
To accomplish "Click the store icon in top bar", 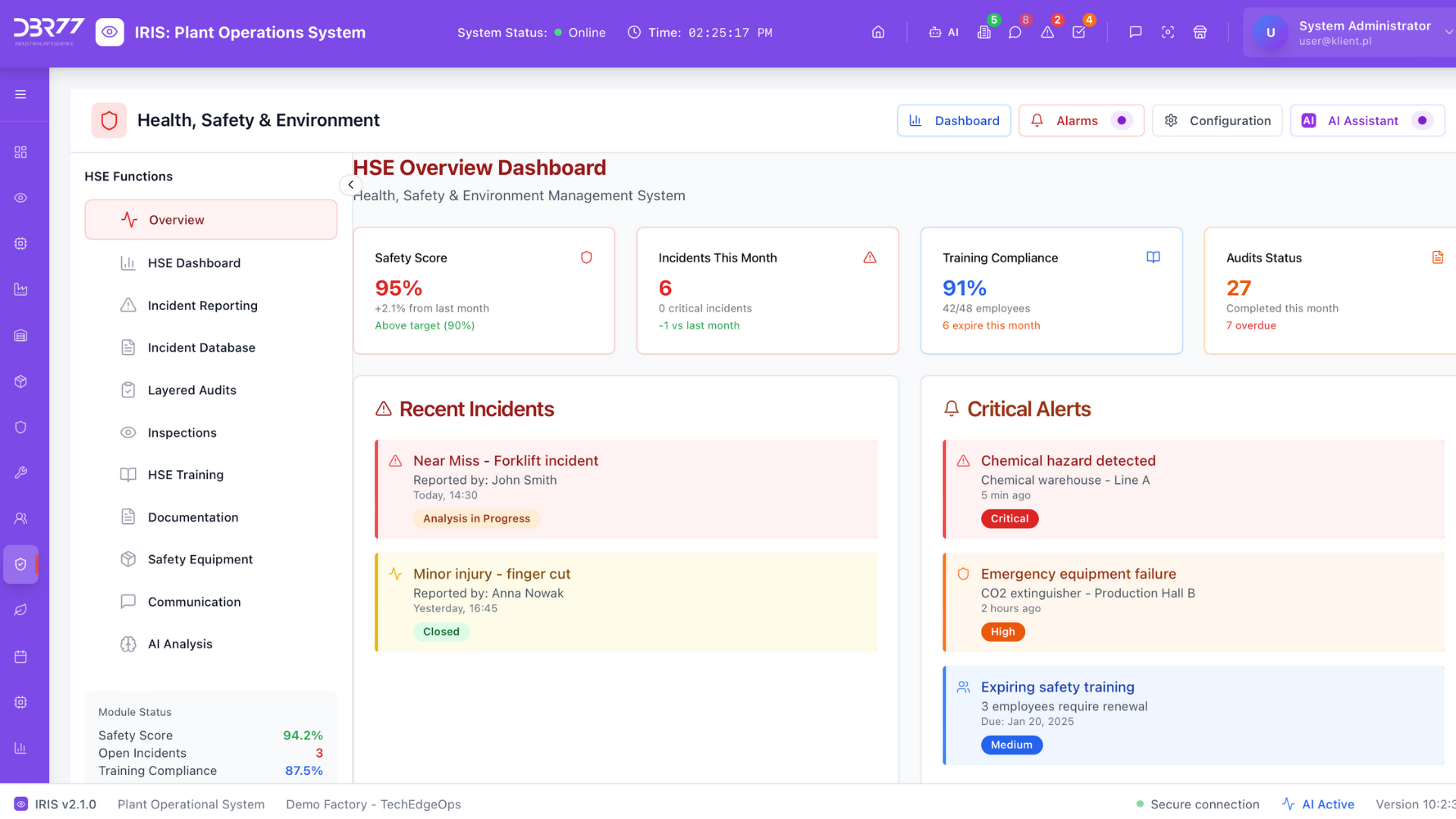I will tap(1200, 33).
